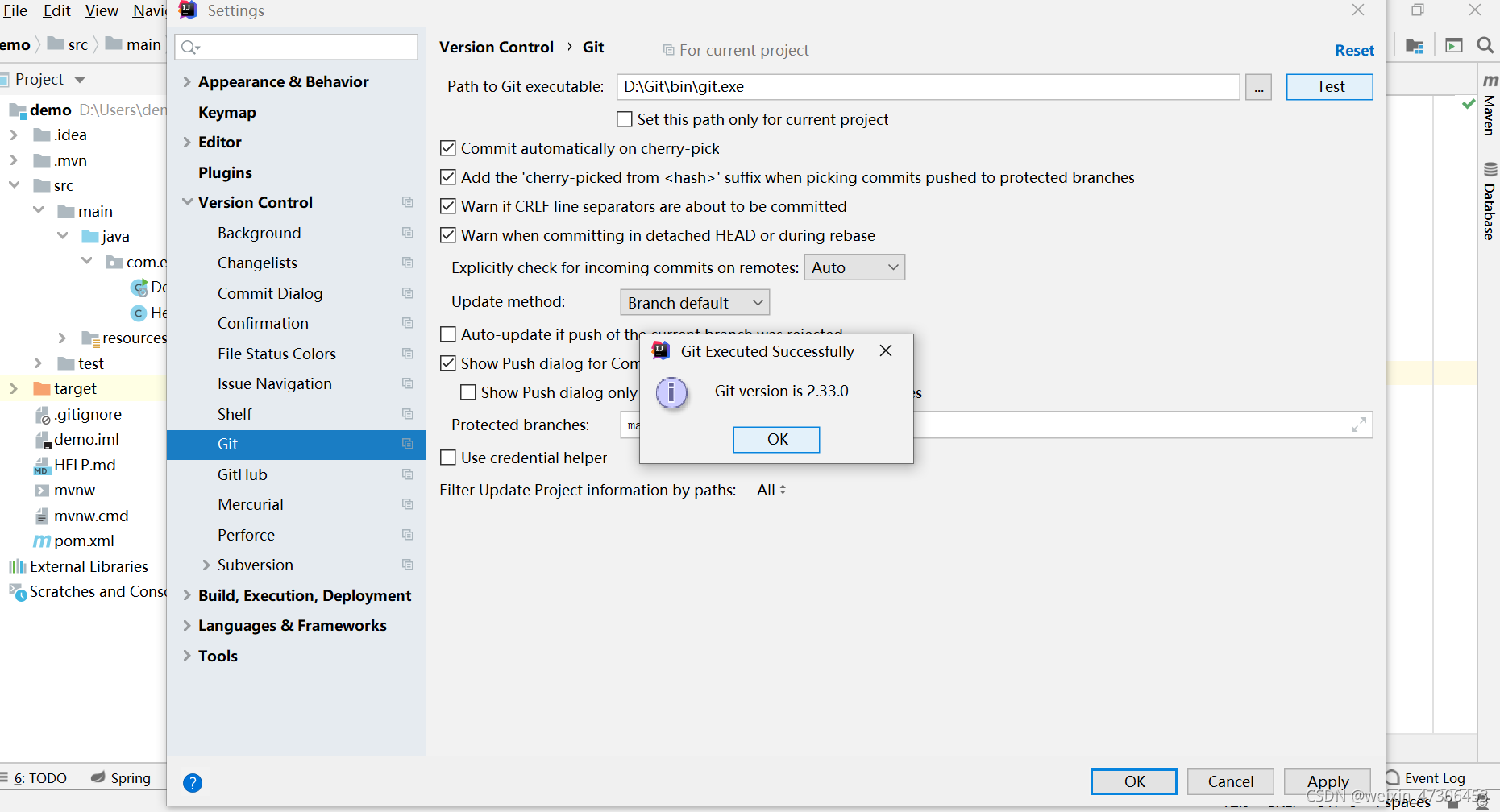
Task: Click the Reset link
Action: coord(1354,50)
